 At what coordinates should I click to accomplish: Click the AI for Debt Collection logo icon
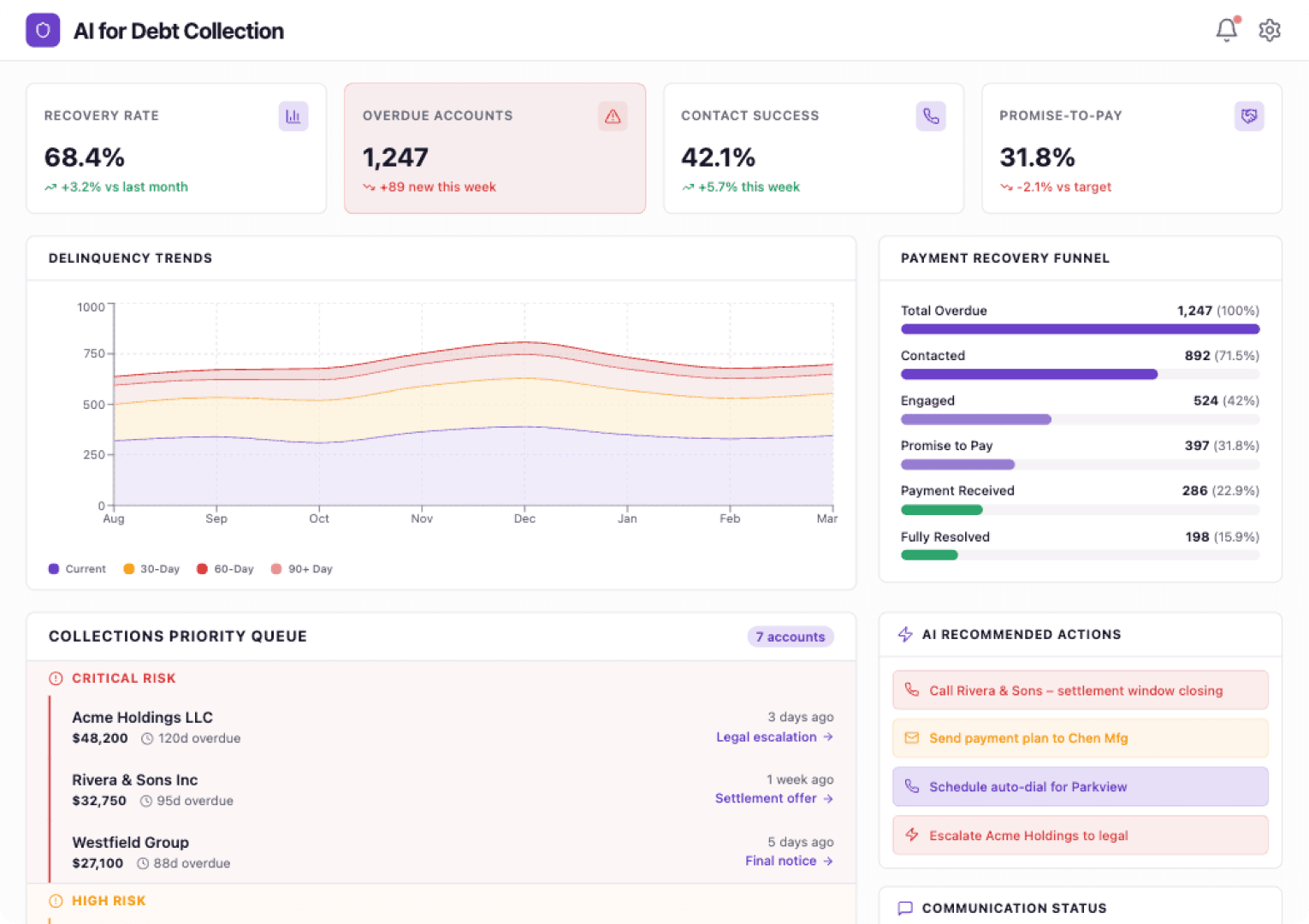click(43, 30)
